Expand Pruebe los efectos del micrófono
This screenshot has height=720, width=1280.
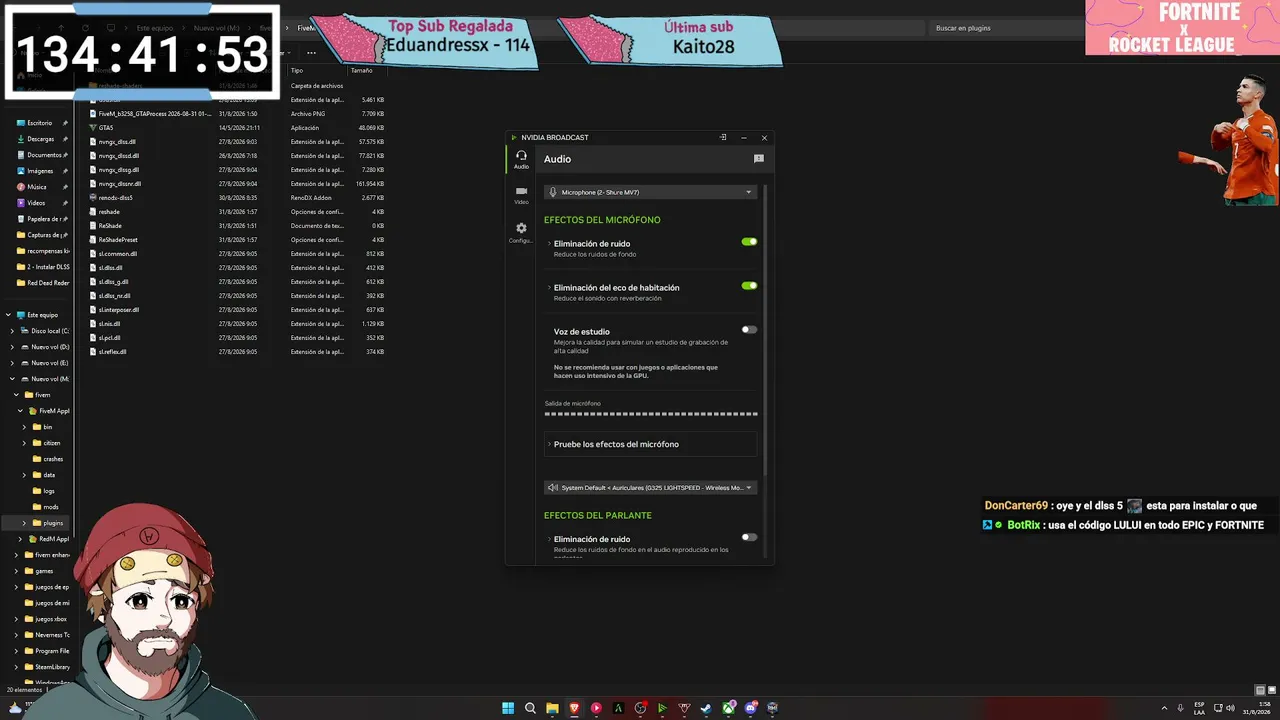(x=650, y=444)
